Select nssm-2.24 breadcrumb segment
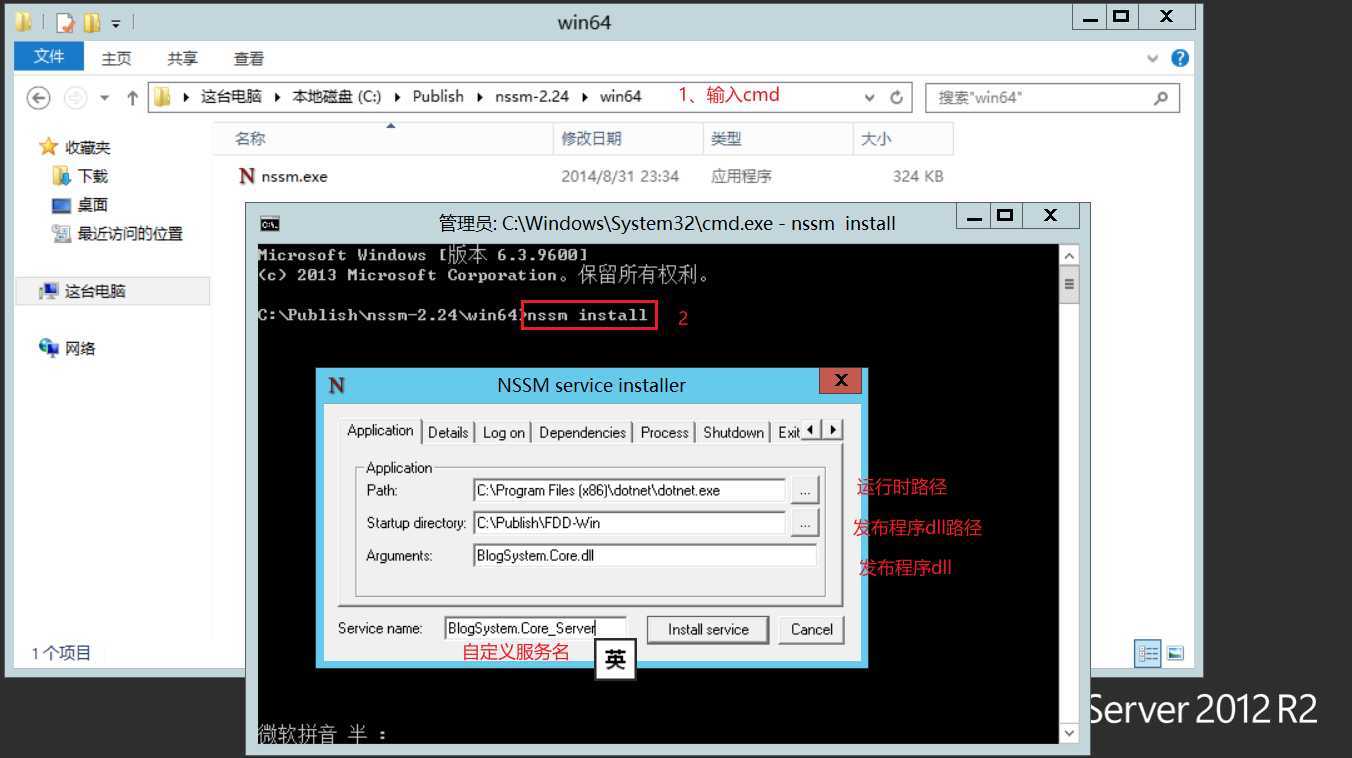This screenshot has width=1352, height=758. click(532, 96)
